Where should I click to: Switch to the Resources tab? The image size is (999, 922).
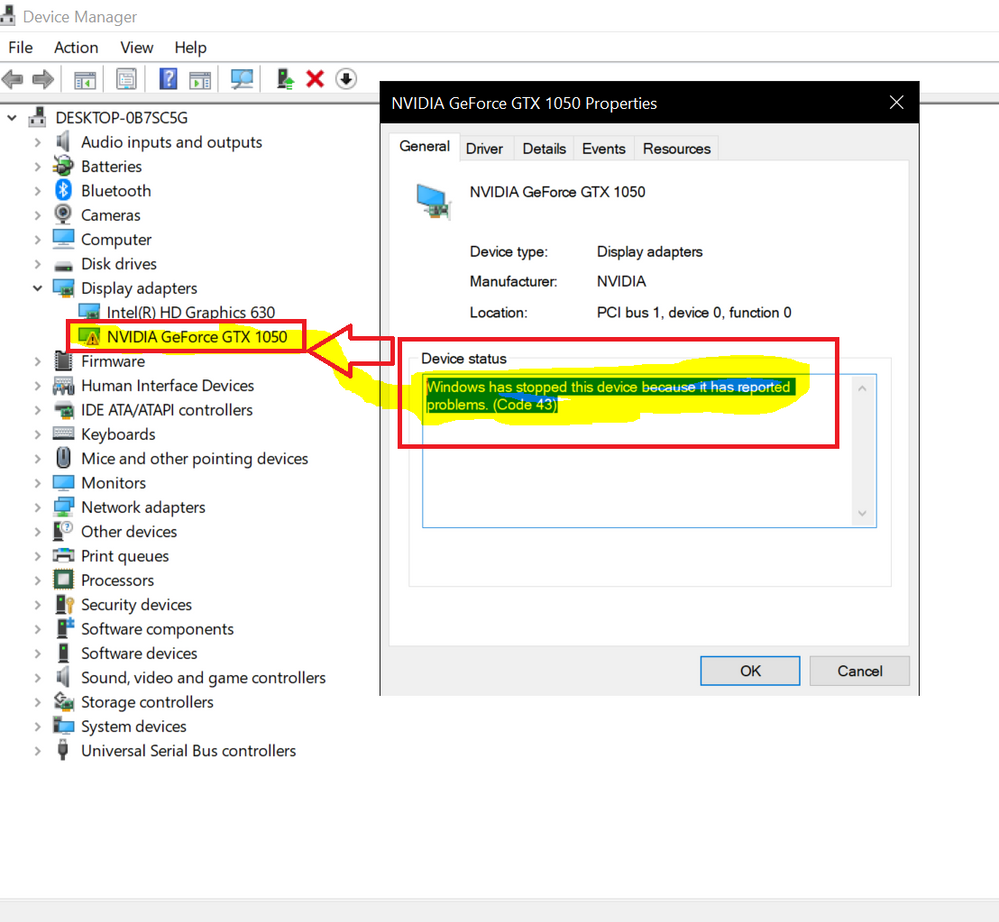click(676, 148)
